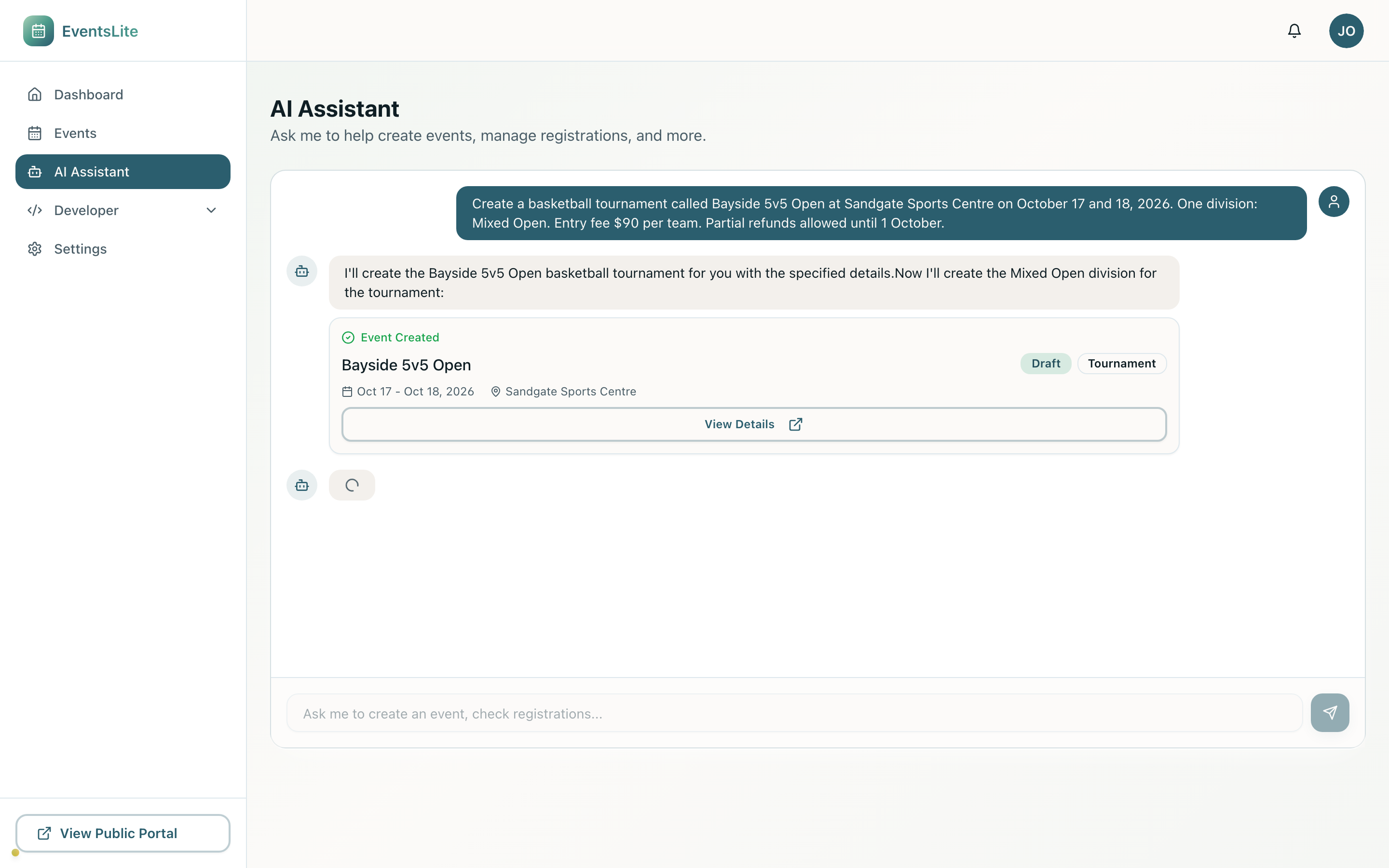Click the external link icon in View Details

[x=795, y=424]
